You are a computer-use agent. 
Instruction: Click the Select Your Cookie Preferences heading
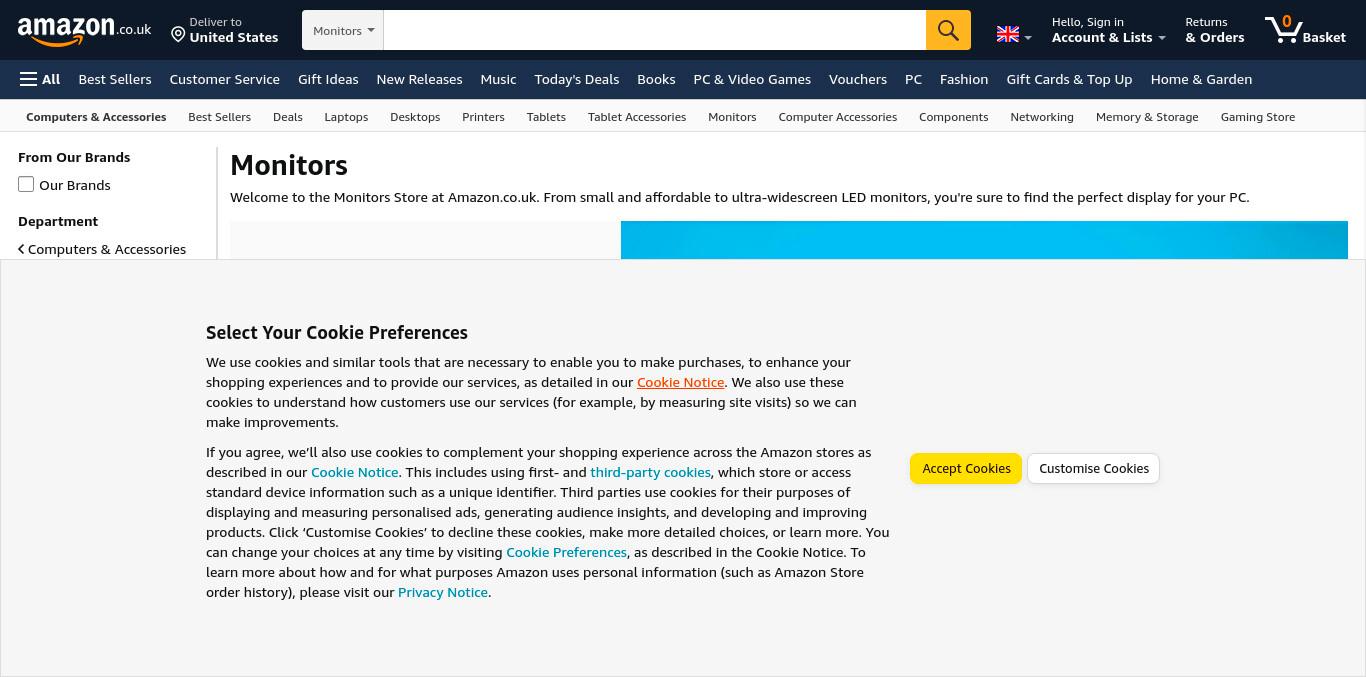point(337,332)
